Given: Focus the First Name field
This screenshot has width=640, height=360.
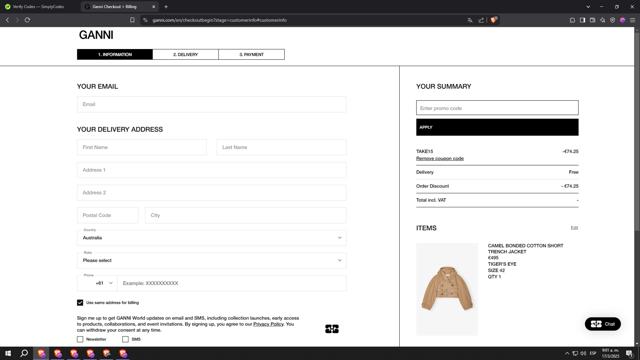Looking at the screenshot, I should coord(142,147).
